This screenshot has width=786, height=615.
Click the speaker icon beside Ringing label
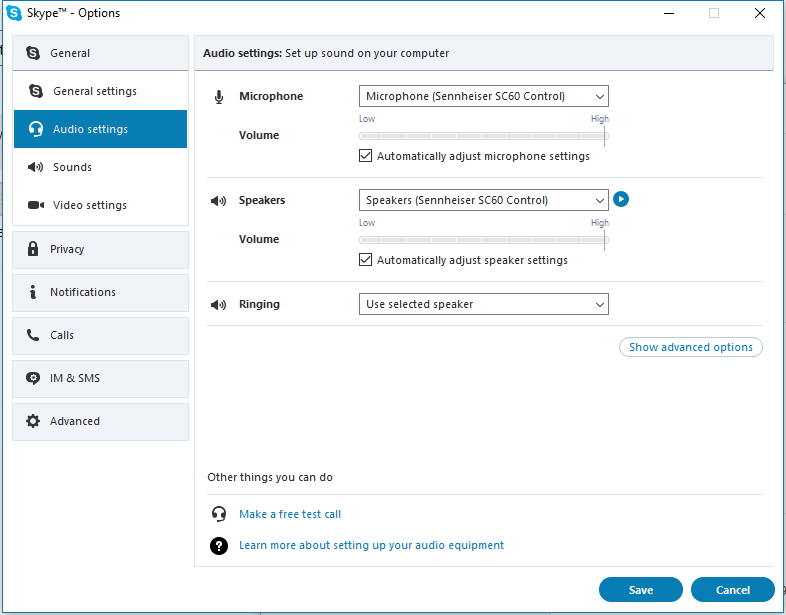point(219,305)
